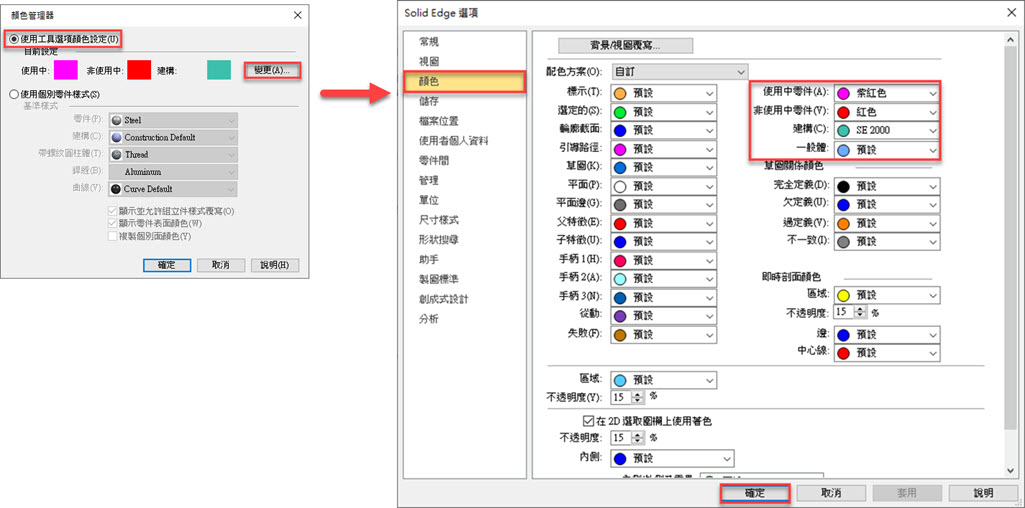This screenshot has width=1025, height=508.
Task: Open the 中心線 color dropdown
Action: 887,352
